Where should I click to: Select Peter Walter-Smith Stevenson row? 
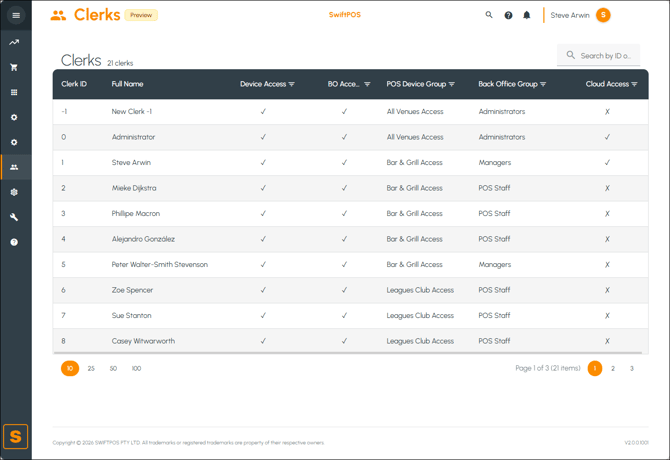(350, 264)
